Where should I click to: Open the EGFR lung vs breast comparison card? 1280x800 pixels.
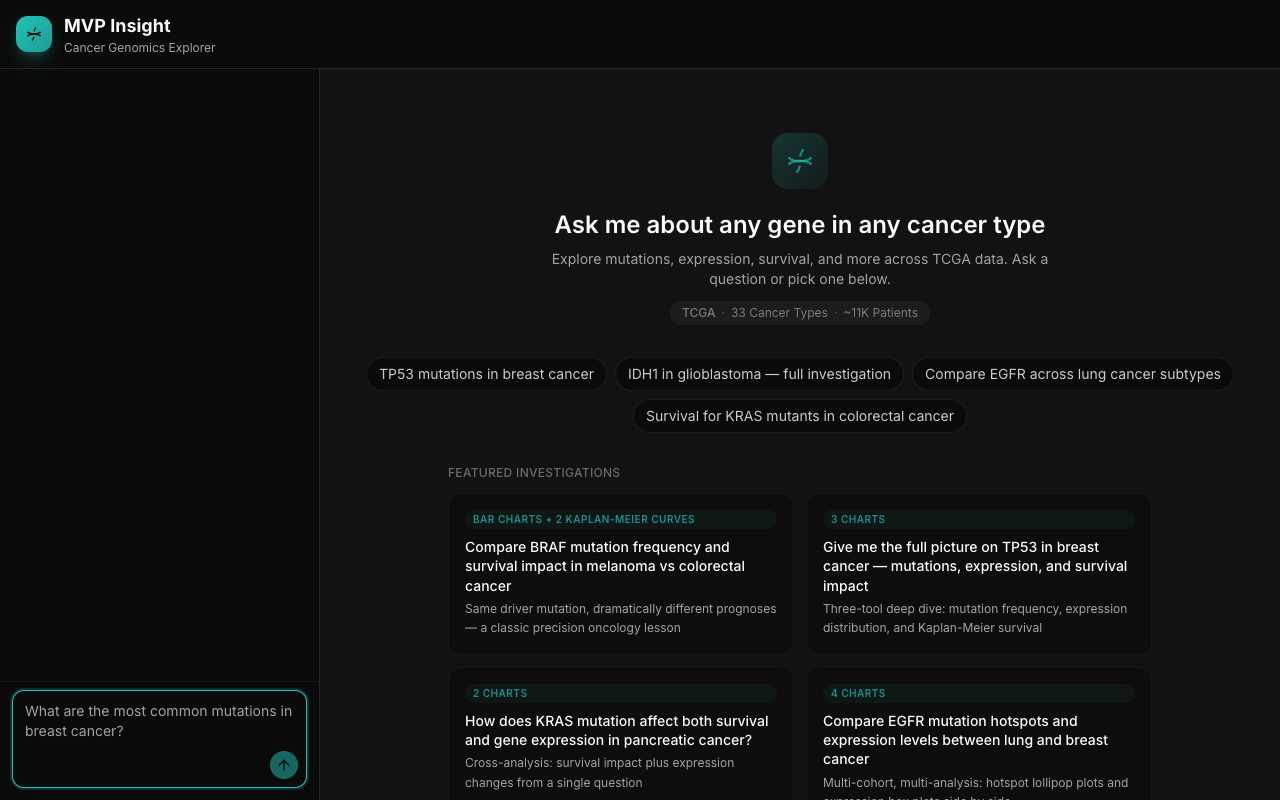pos(978,740)
